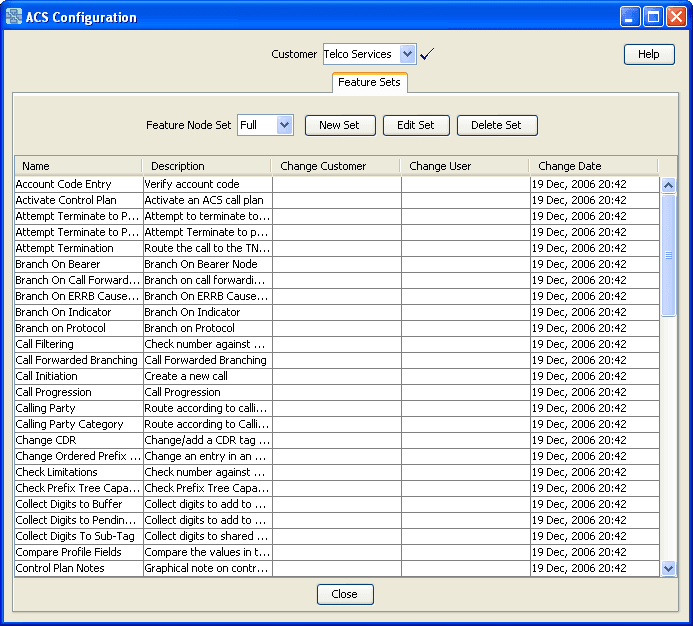Screen dimensions: 693x626
Task: Select the Change Ordered Prefix … row
Action: pos(337,456)
